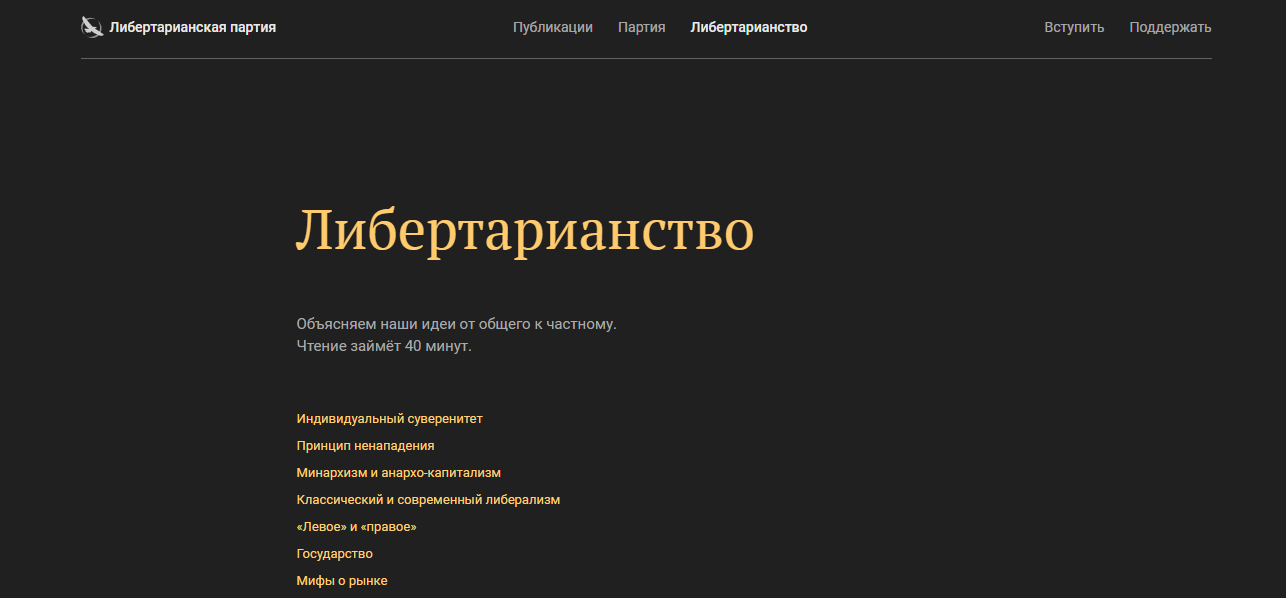Jump to «Индивидуальный суверенитет» chapter
Screen dimensions: 1286x598
(389, 419)
